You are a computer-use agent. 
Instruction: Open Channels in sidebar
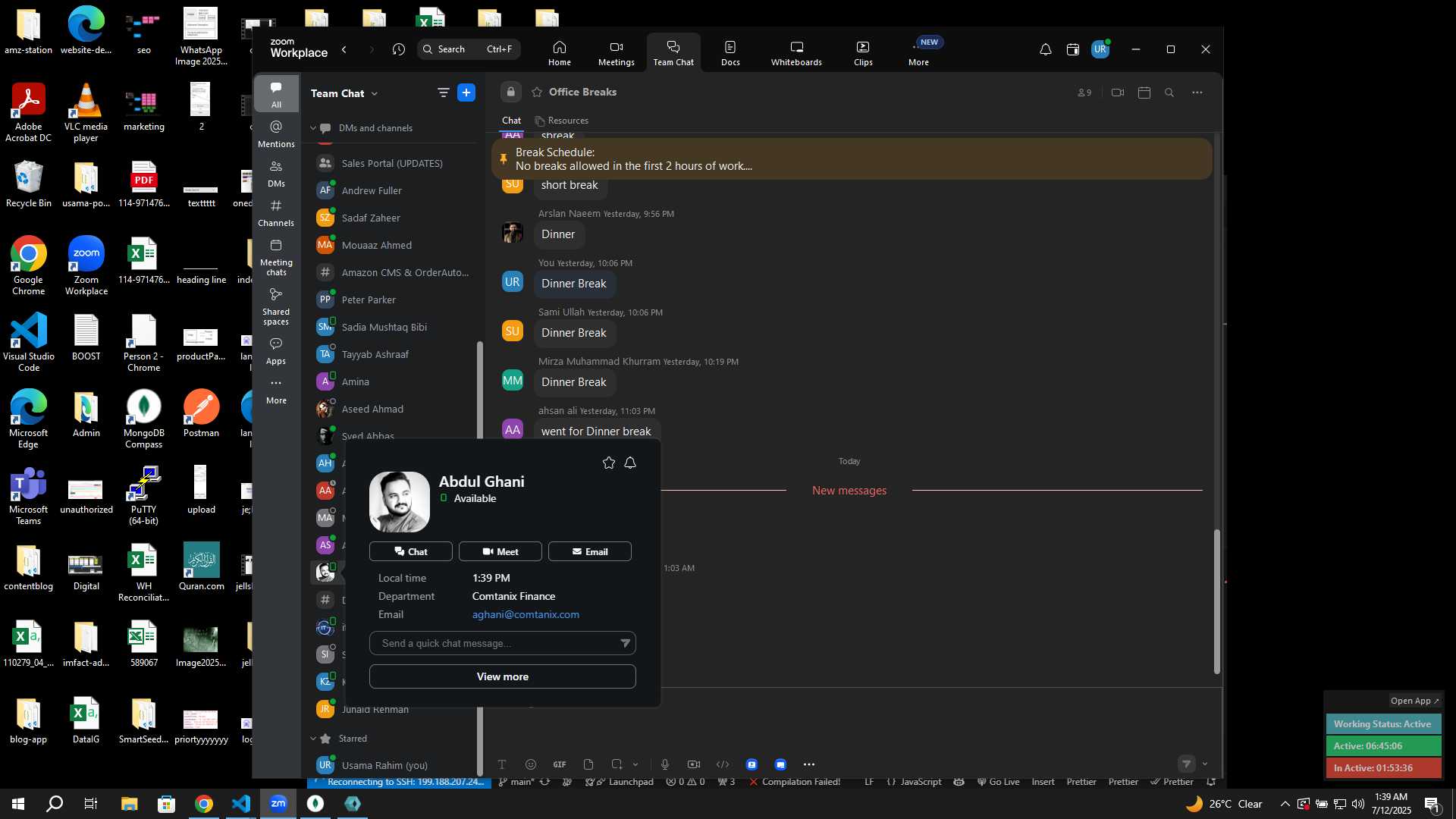276,212
